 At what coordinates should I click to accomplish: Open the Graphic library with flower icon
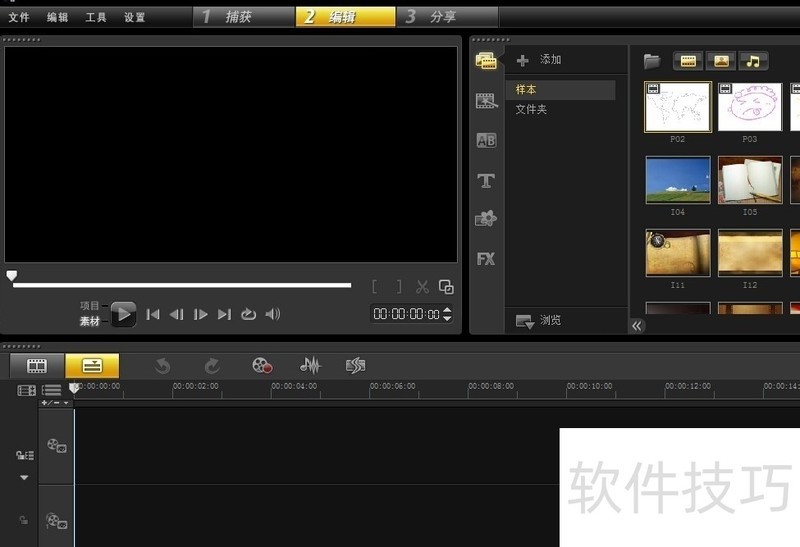pos(486,219)
